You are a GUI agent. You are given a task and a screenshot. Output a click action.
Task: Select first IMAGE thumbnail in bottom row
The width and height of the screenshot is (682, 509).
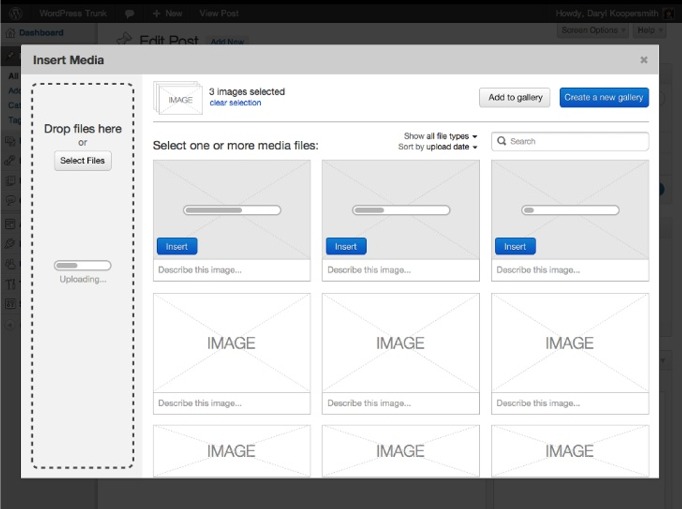[232, 451]
